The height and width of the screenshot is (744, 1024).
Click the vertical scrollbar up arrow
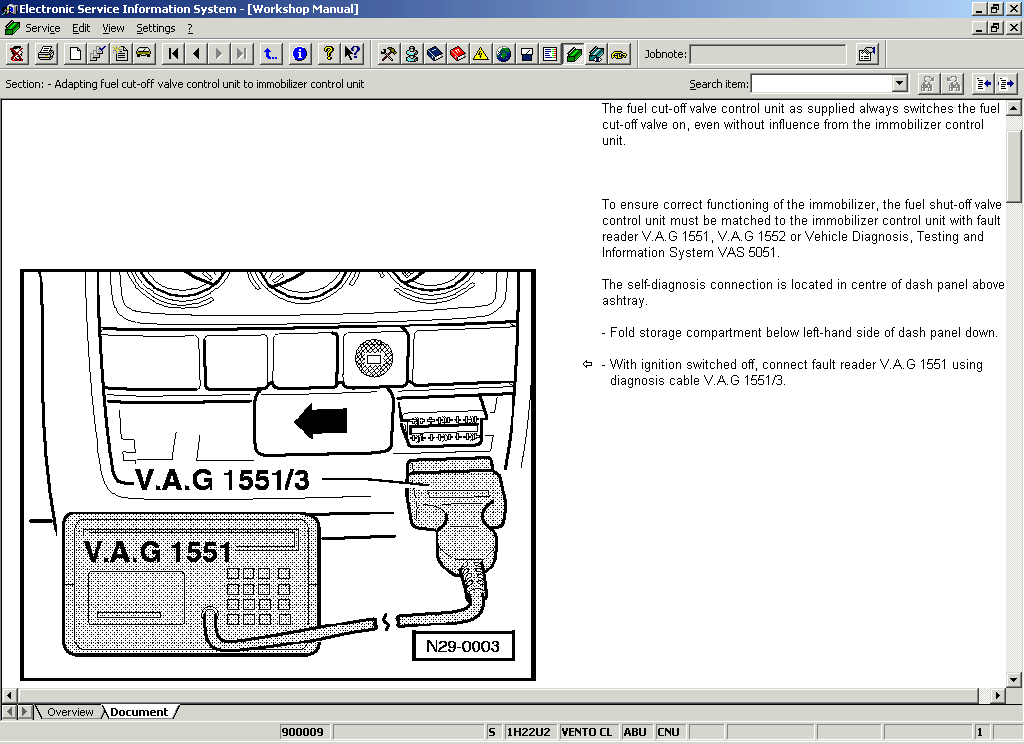click(1014, 108)
